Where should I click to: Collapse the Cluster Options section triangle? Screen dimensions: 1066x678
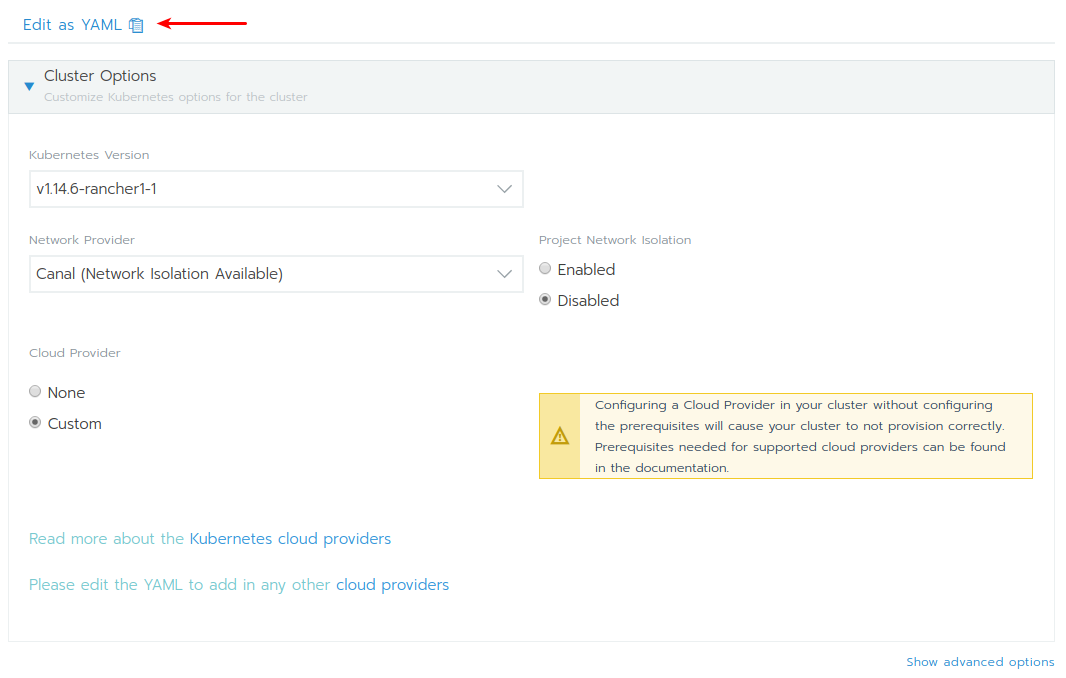(29, 87)
